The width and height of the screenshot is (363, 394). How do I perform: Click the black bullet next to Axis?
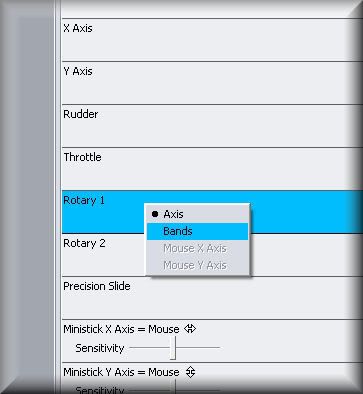155,214
